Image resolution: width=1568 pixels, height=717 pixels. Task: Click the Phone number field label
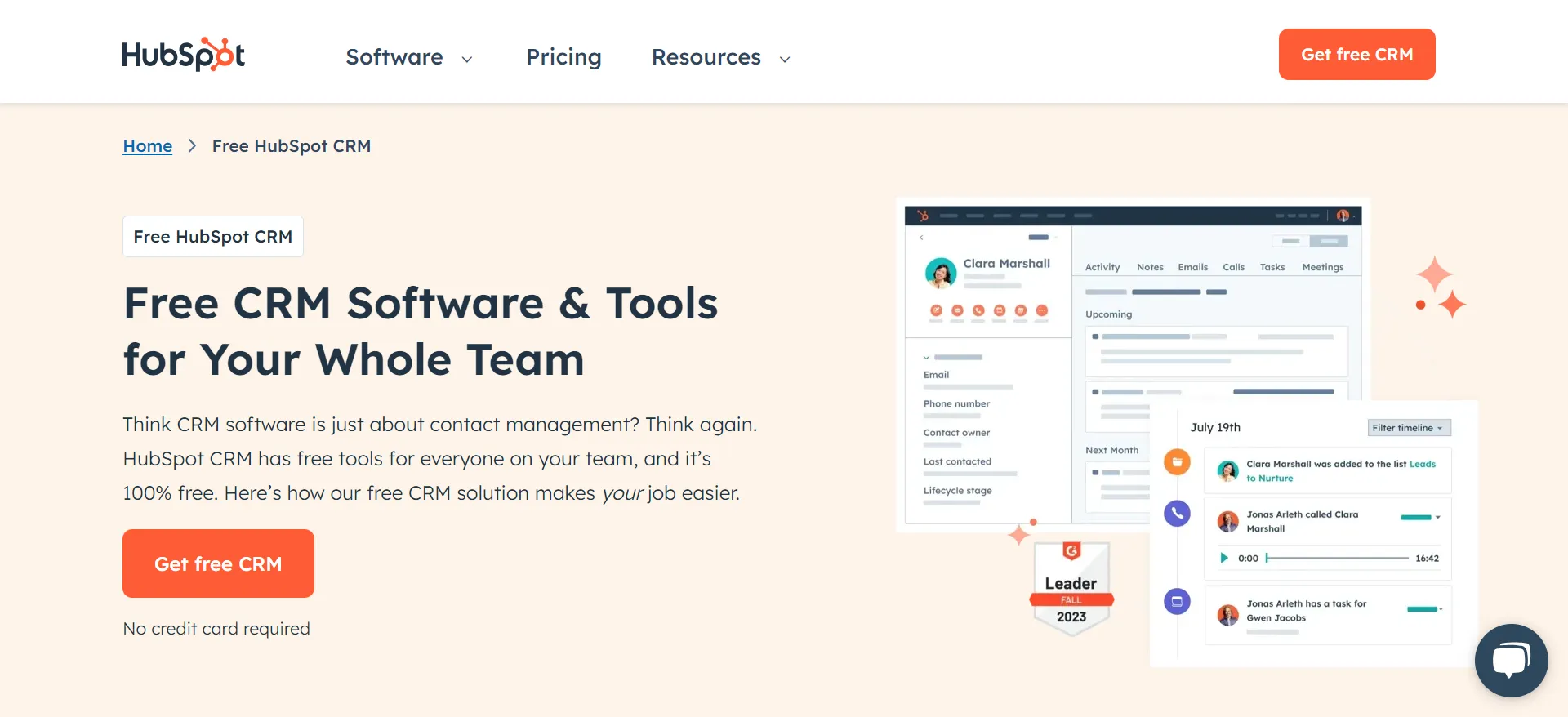click(x=956, y=403)
